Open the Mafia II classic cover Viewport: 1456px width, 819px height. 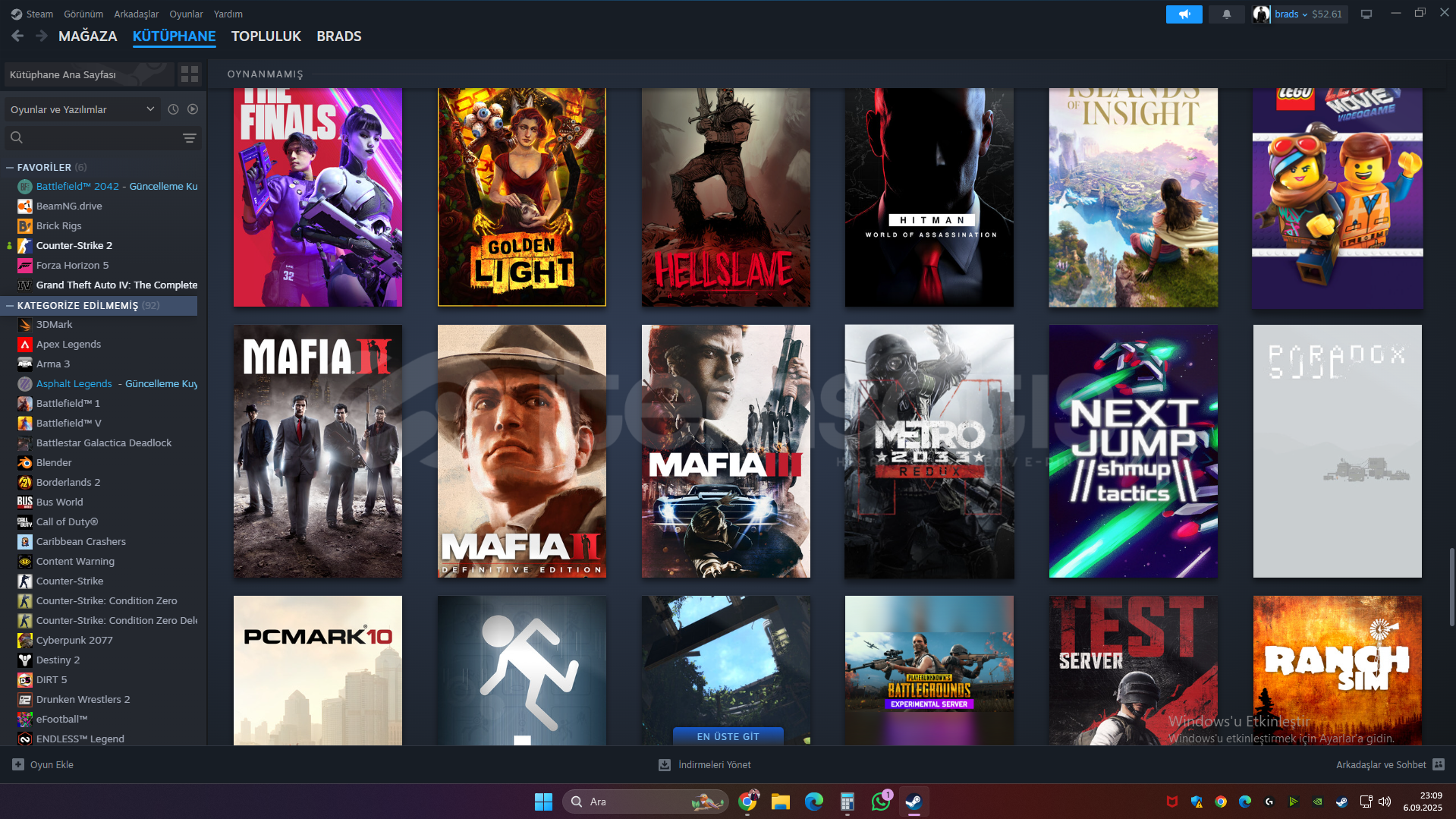click(318, 452)
